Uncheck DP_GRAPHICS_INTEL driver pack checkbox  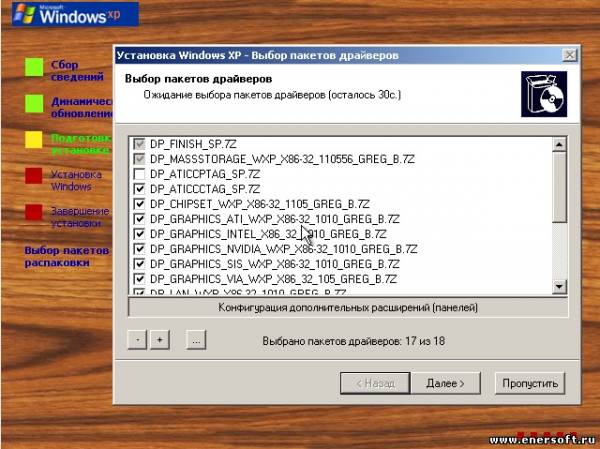(x=139, y=233)
